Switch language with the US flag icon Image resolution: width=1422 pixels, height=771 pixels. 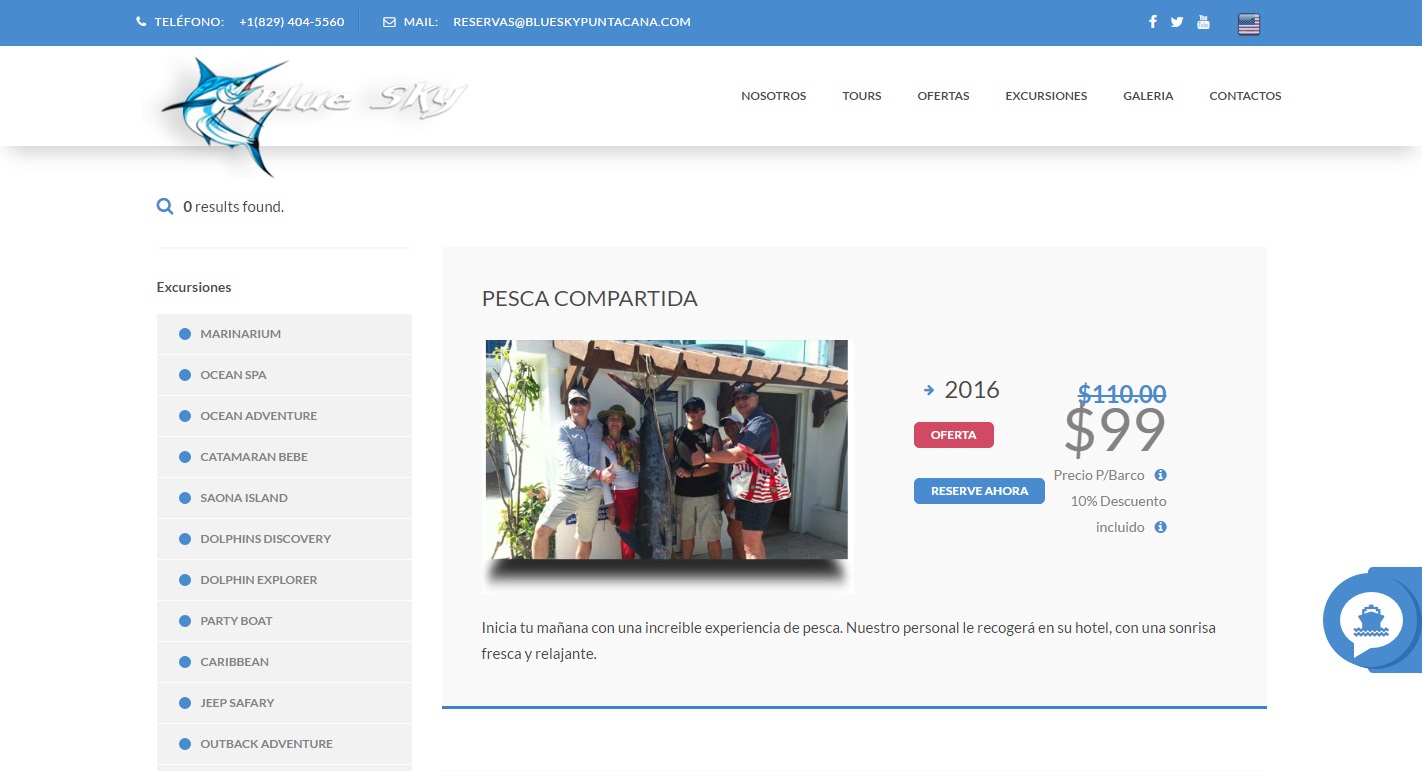click(x=1249, y=24)
